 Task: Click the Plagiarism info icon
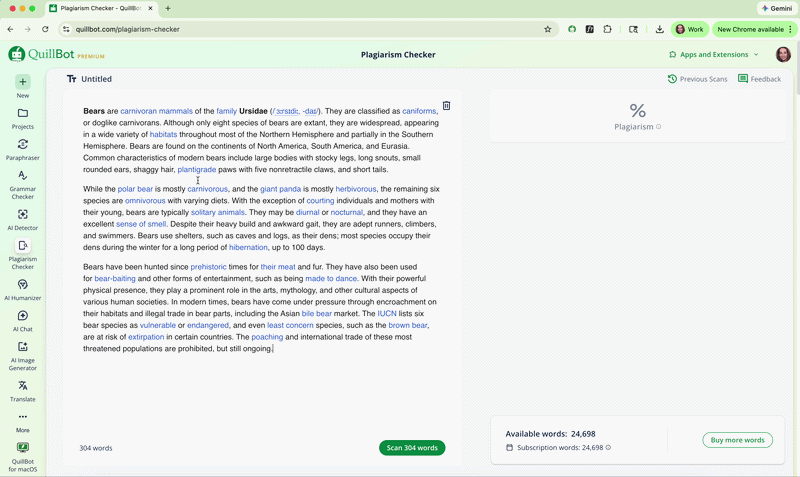click(x=659, y=127)
